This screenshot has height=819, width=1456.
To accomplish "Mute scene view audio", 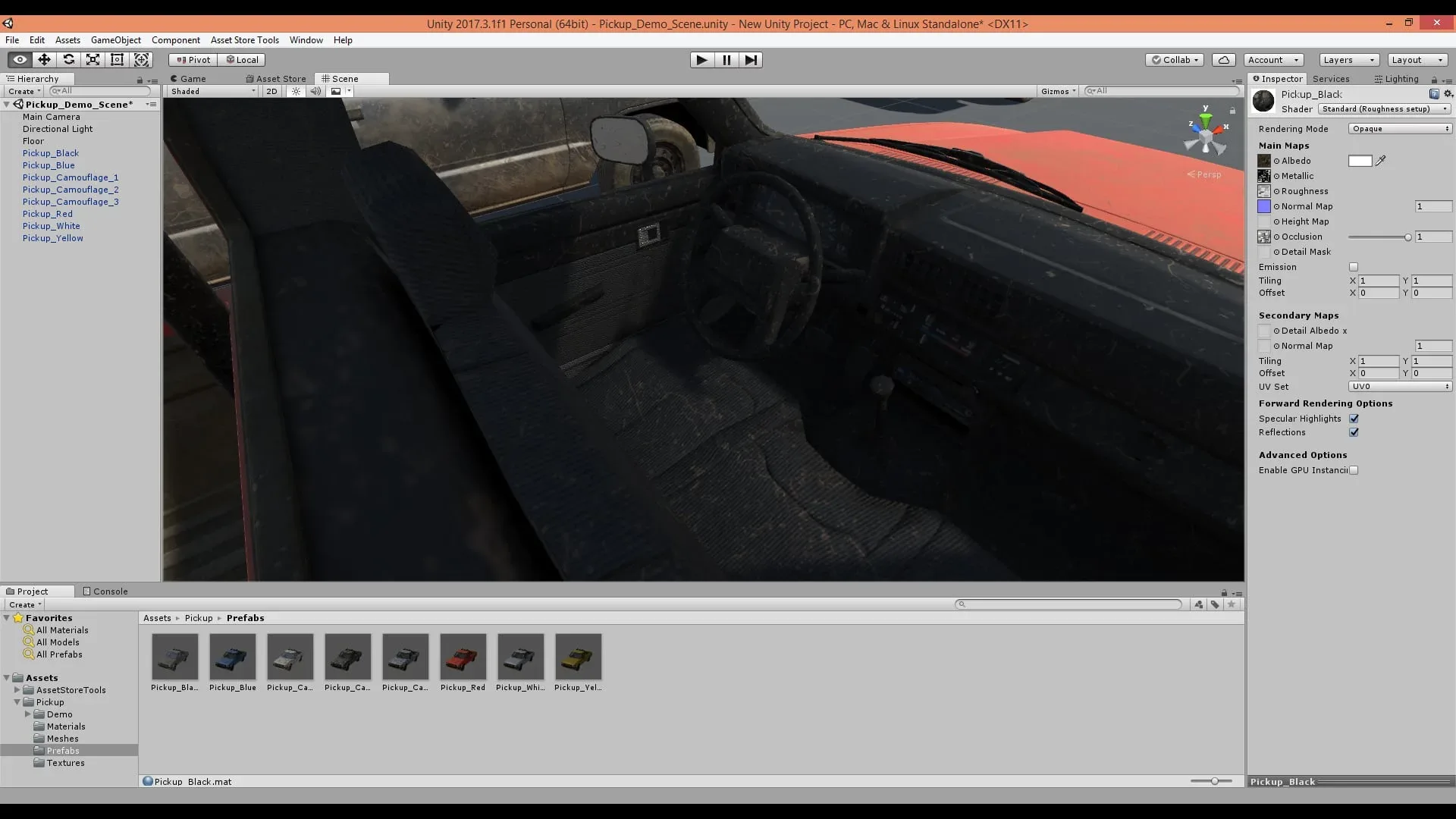I will click(x=315, y=91).
